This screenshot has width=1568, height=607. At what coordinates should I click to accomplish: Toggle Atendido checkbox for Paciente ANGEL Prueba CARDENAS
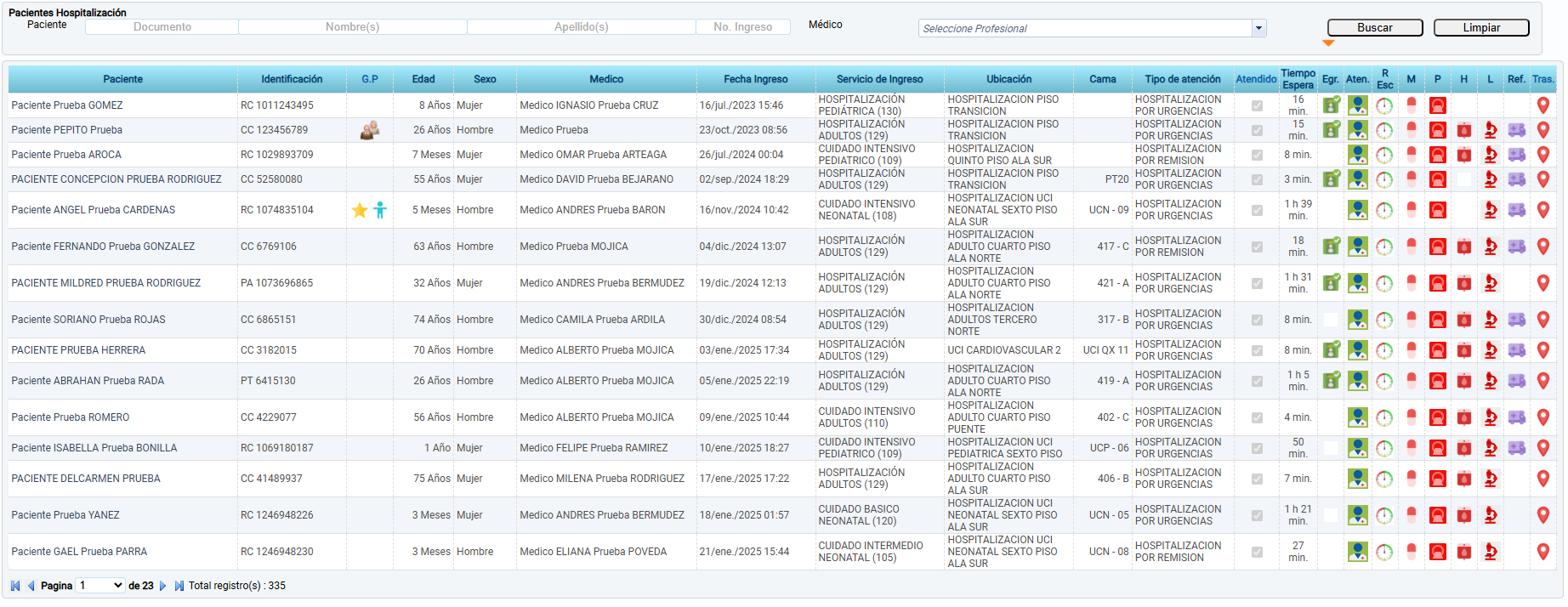click(1257, 211)
